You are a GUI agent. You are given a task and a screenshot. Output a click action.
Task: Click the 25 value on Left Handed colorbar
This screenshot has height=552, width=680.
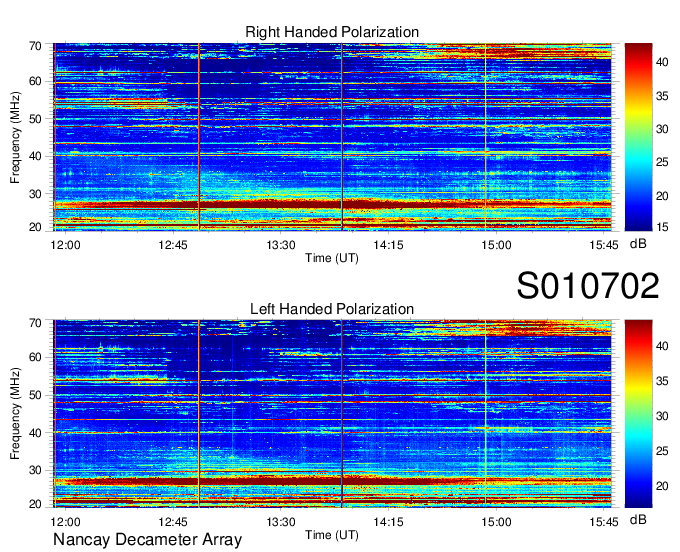[x=662, y=451]
